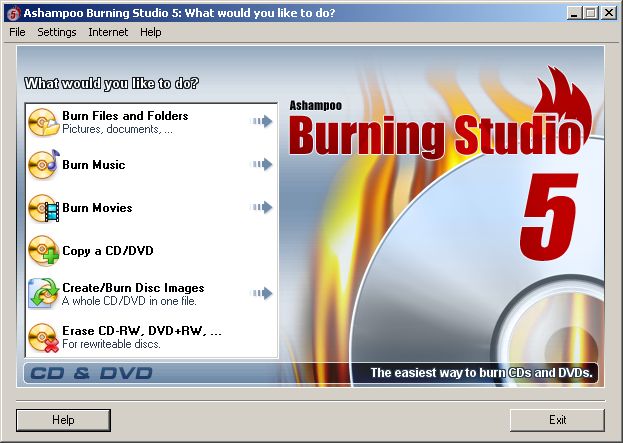Expand the Create/Burn Disc Images arrow
Image resolution: width=623 pixels, height=443 pixels.
tap(261, 293)
